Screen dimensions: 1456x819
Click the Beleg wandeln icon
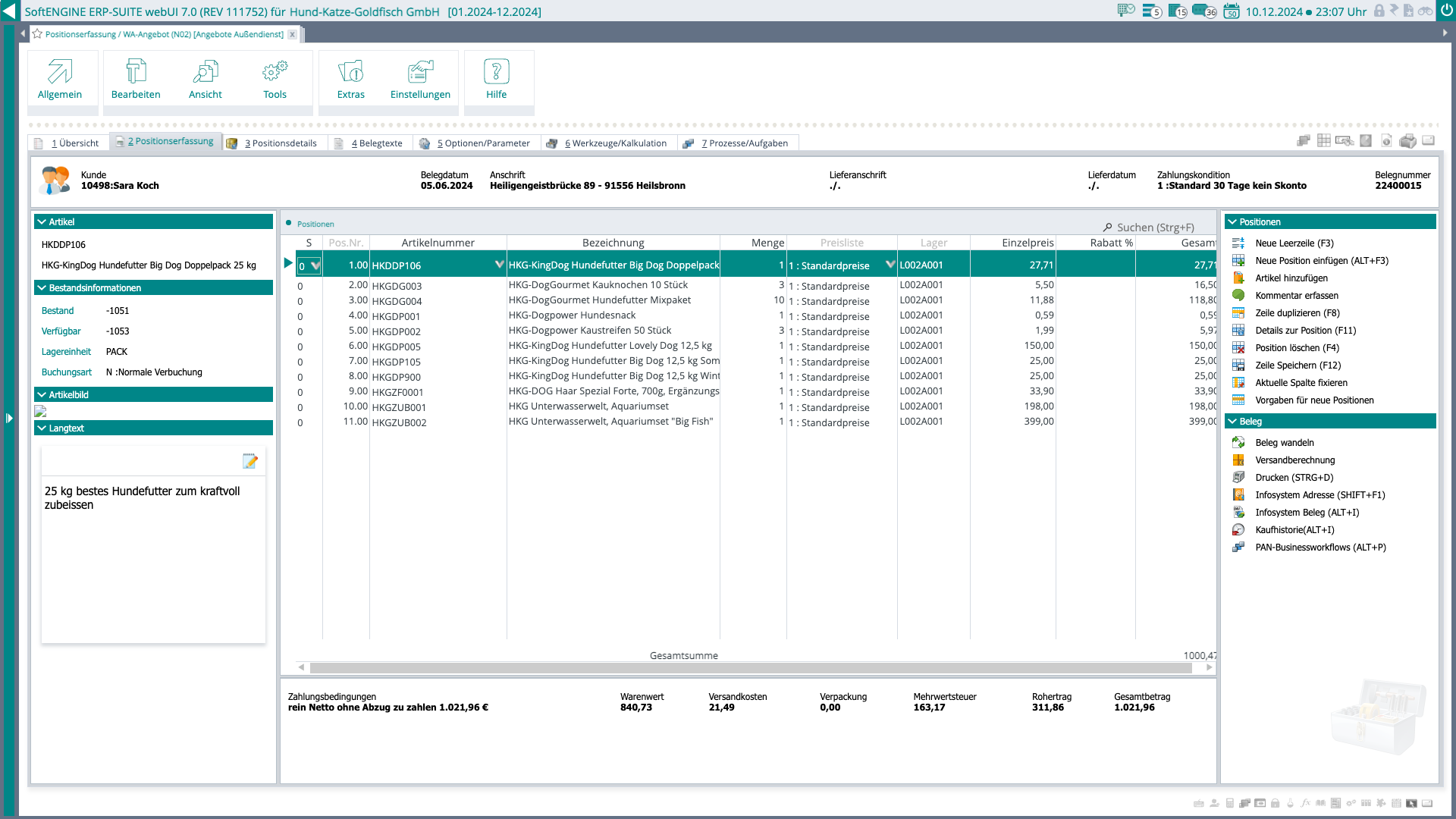(x=1238, y=443)
